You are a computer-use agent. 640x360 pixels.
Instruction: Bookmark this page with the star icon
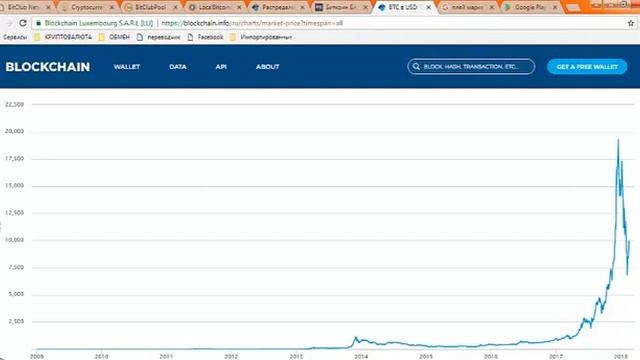(x=631, y=23)
